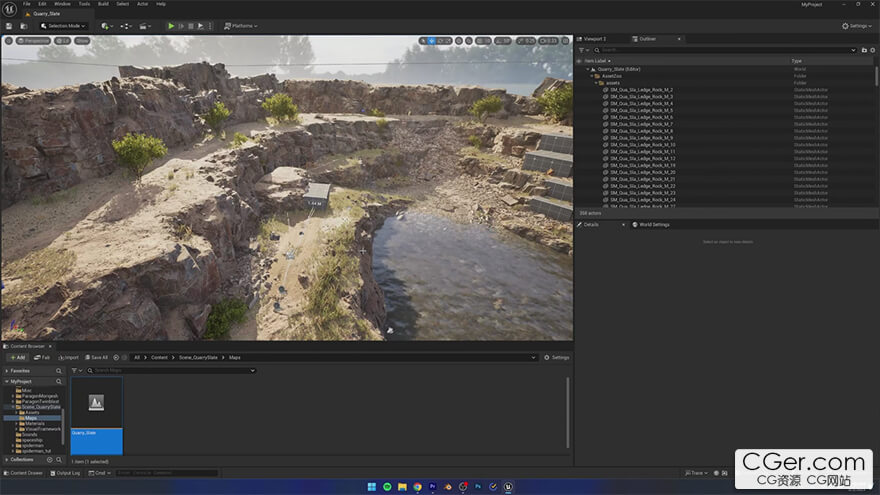
Task: Open the play options three-dot menu
Action: tap(210, 26)
